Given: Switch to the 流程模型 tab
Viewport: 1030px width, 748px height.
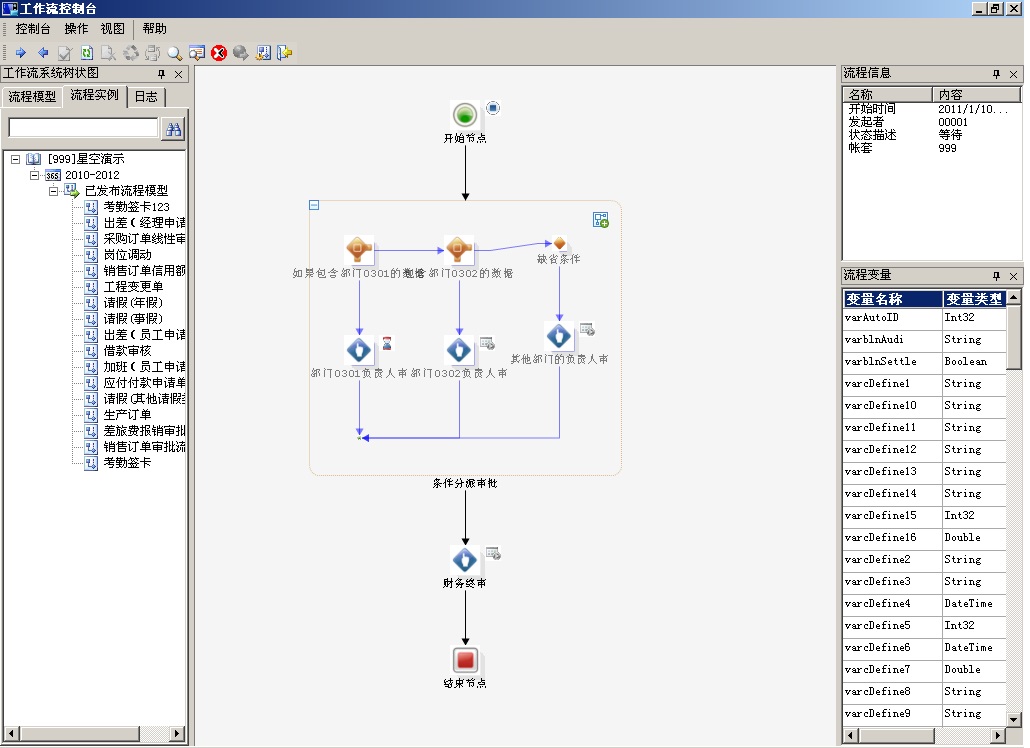Looking at the screenshot, I should [x=32, y=97].
